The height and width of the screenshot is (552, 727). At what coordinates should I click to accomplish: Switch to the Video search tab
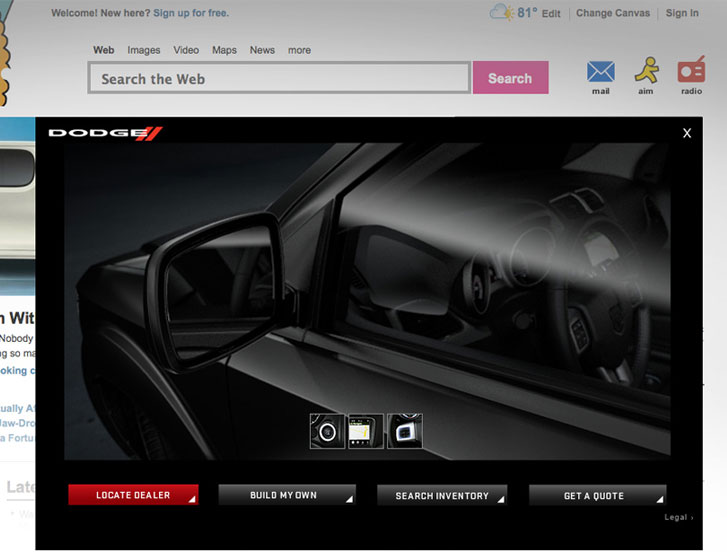(x=186, y=50)
